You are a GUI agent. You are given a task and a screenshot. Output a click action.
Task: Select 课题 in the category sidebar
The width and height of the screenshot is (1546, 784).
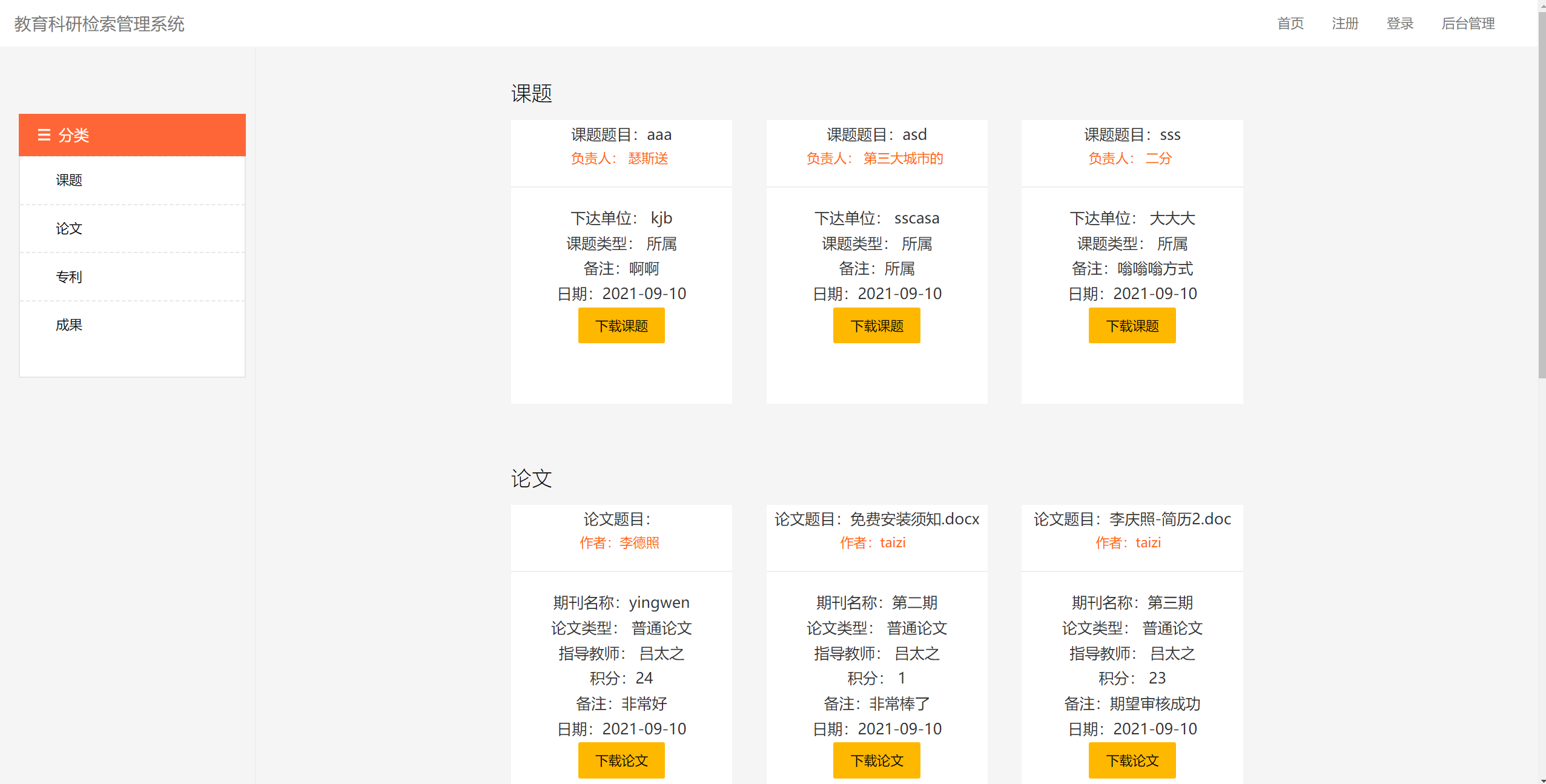tap(69, 180)
